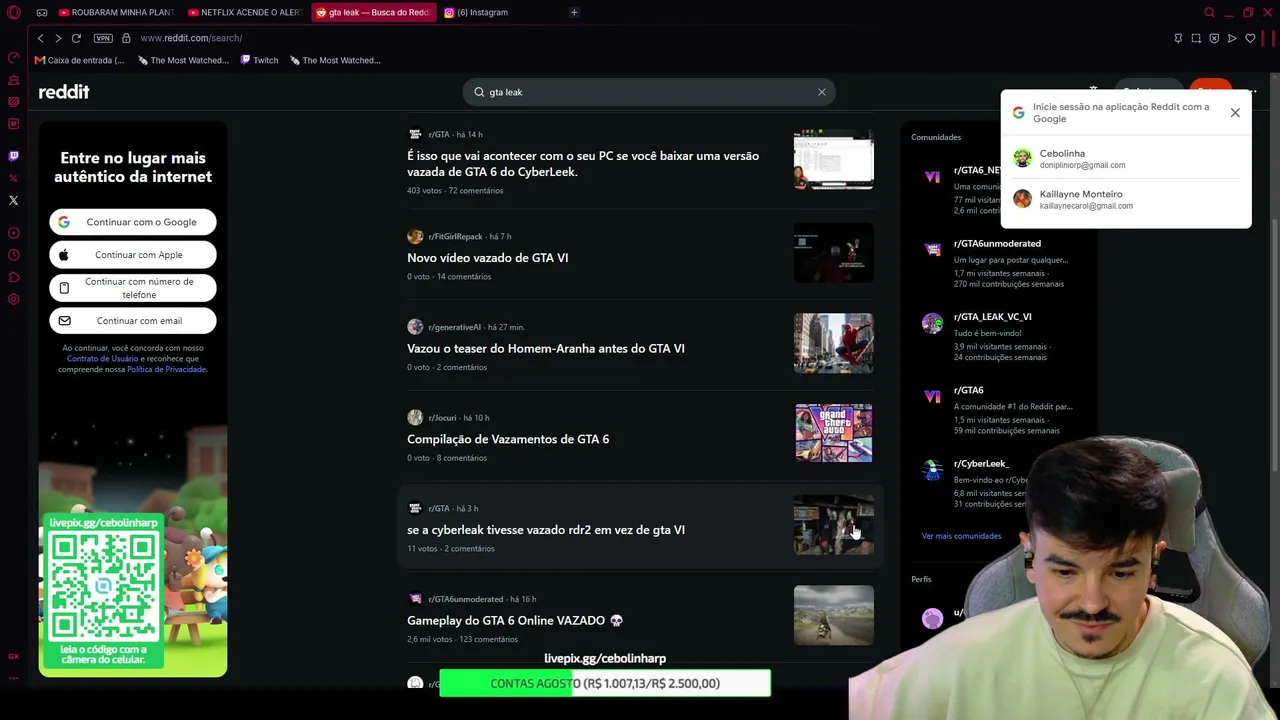The height and width of the screenshot is (720, 1280).
Task: Open the Twitch bookmark in bookmarks bar
Action: click(x=259, y=60)
